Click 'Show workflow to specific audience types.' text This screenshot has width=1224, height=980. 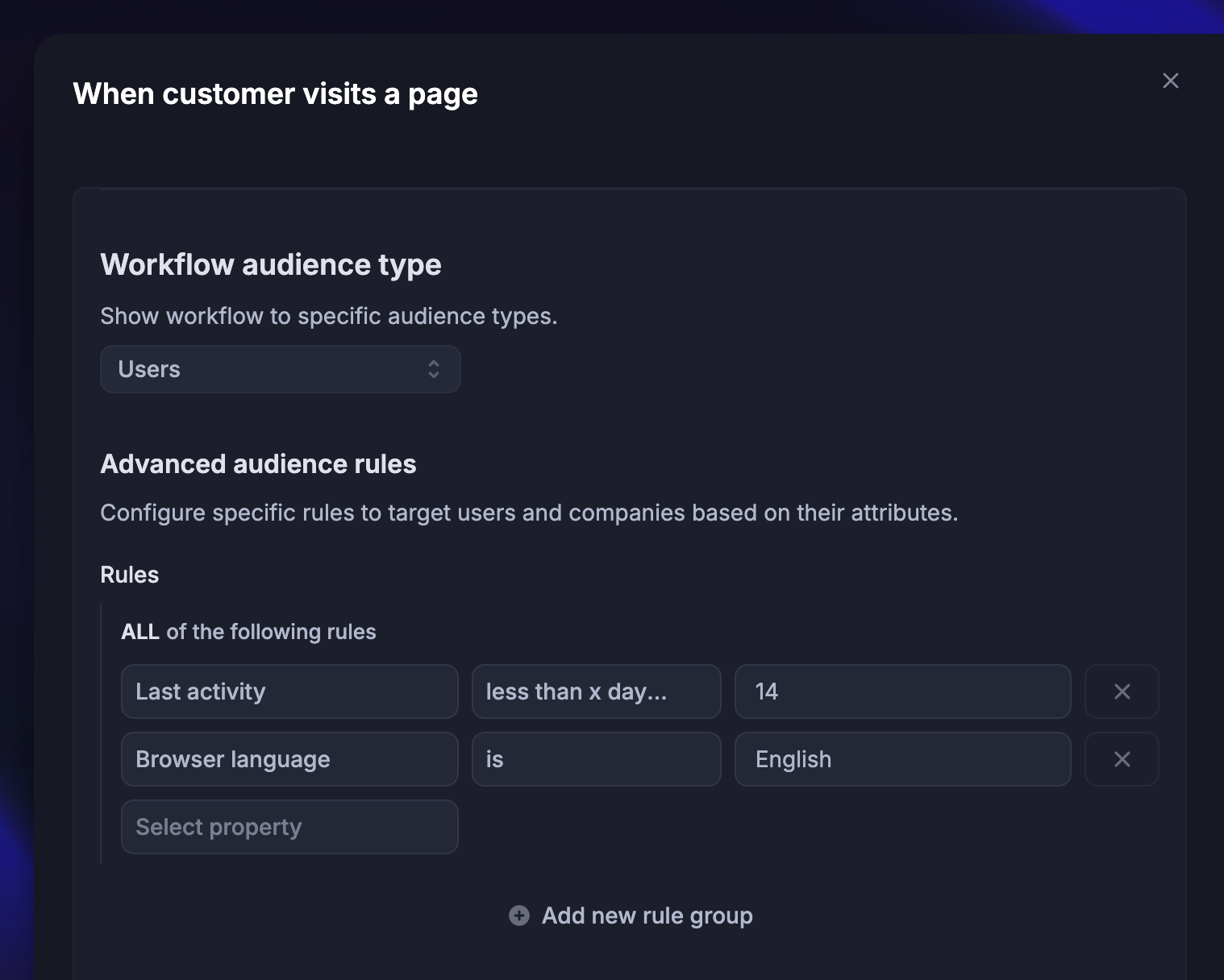(x=329, y=316)
